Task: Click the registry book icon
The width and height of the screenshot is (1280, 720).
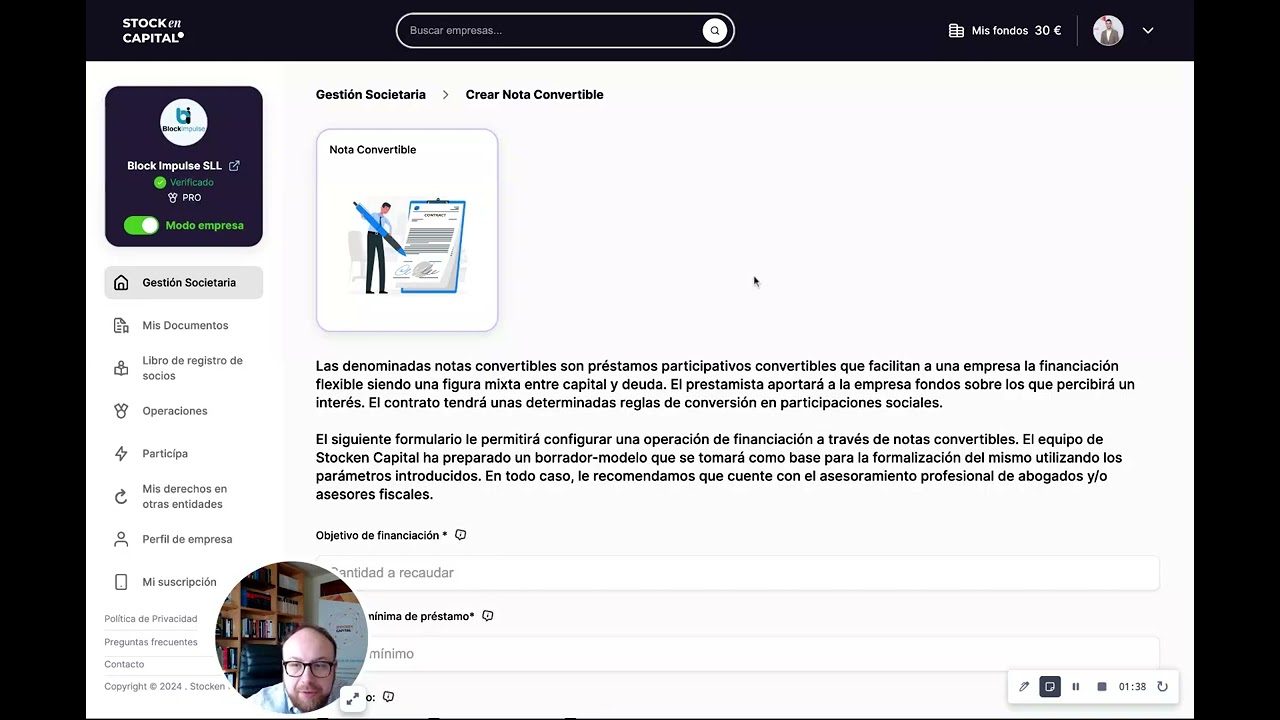Action: coord(121,368)
